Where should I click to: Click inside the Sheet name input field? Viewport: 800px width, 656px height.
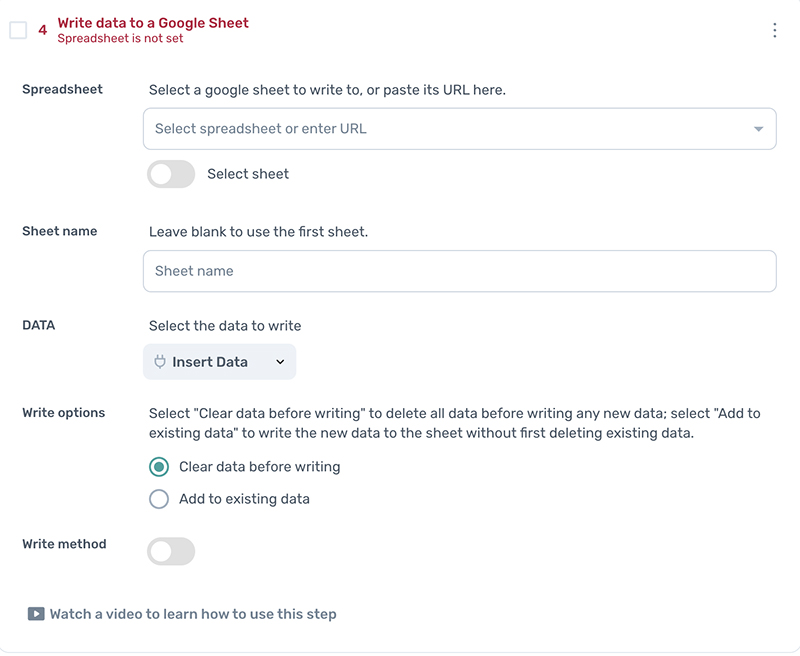(459, 270)
